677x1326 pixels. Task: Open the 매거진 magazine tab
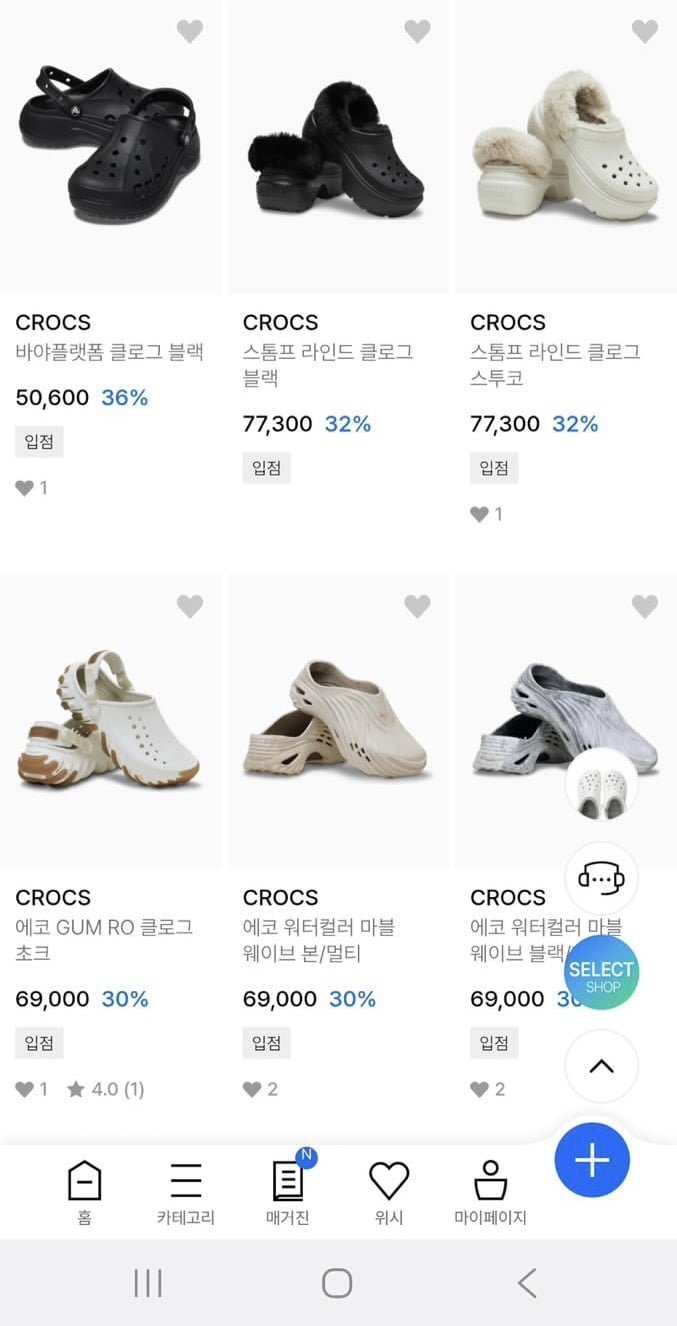(x=288, y=1192)
